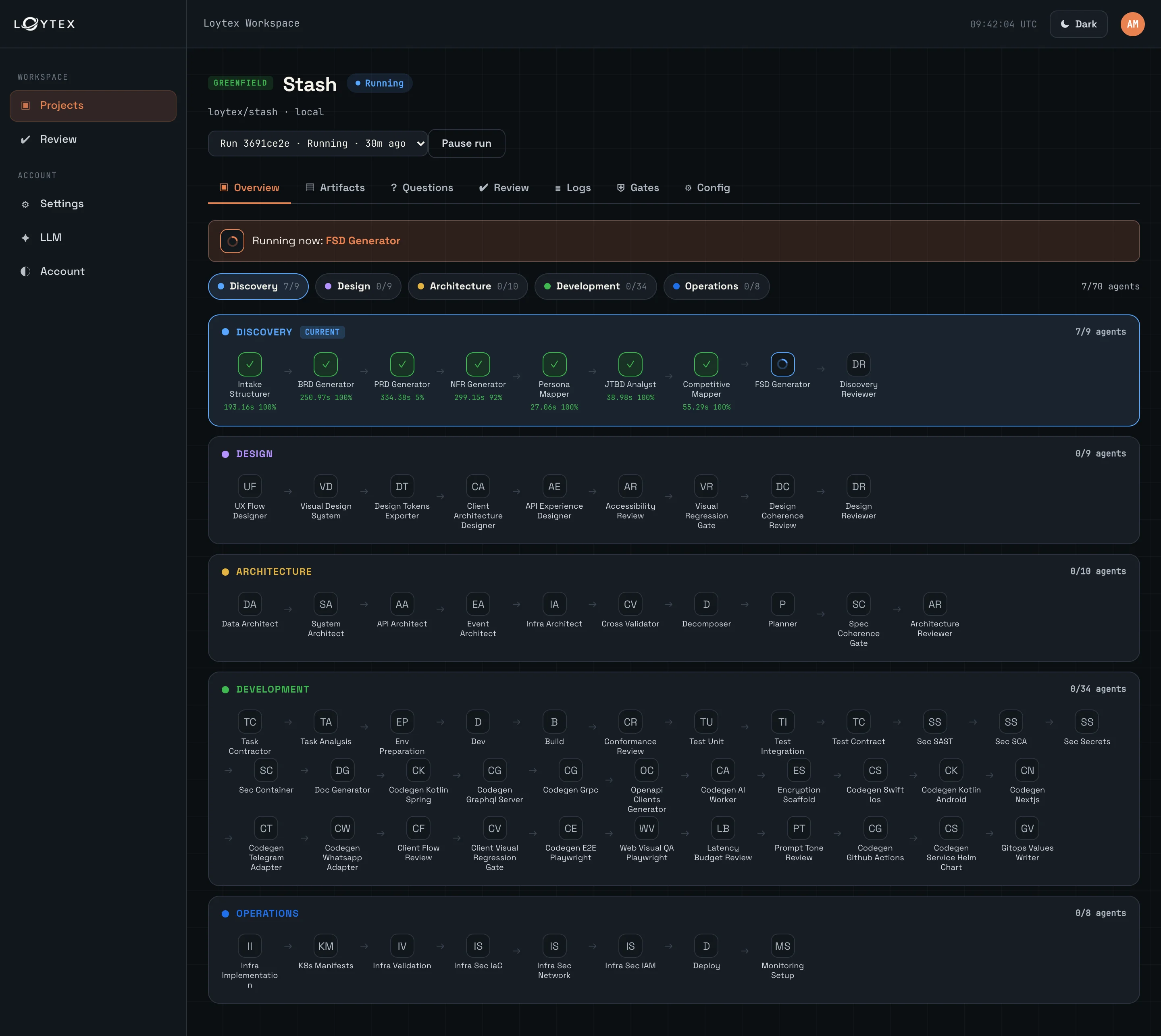Screen dimensions: 1161x1036
Task: Open the Gates tab
Action: (638, 188)
